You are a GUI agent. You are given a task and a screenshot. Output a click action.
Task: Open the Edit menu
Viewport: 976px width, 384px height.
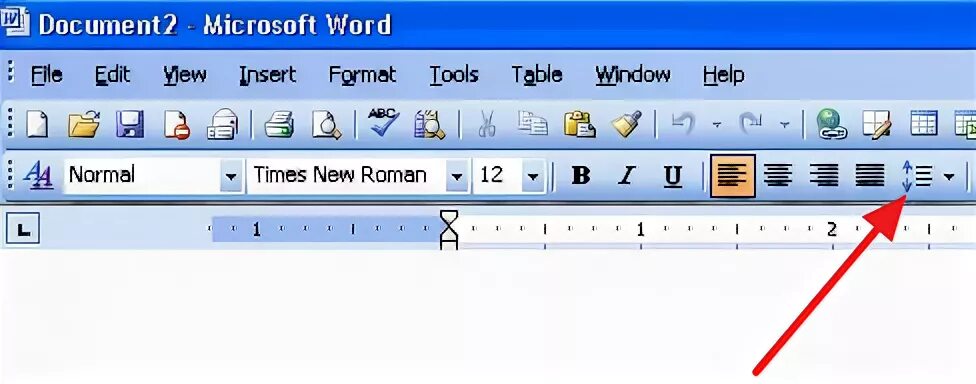113,75
